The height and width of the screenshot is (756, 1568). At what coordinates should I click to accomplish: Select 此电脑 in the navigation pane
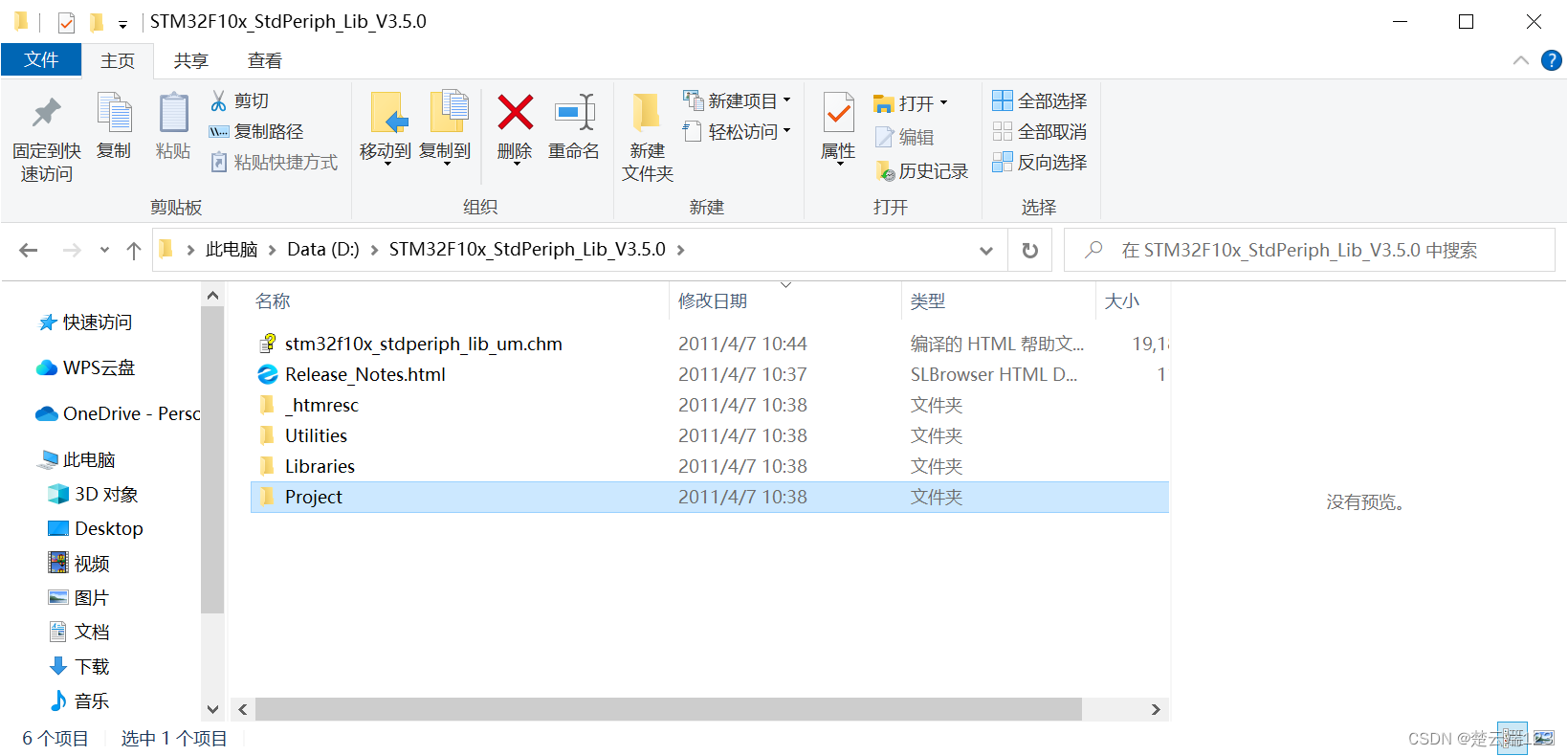pos(88,459)
